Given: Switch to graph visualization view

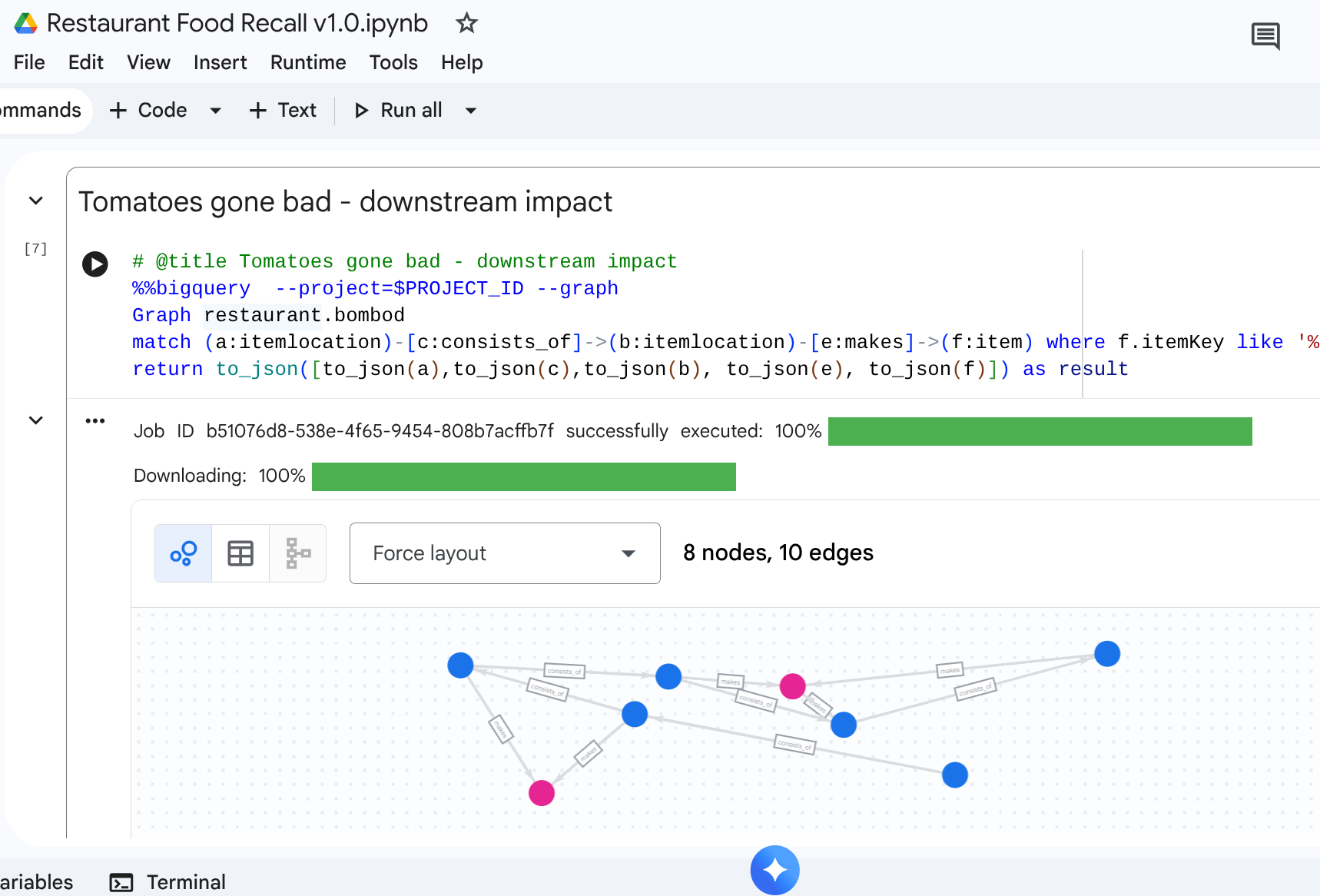Looking at the screenshot, I should 184,553.
